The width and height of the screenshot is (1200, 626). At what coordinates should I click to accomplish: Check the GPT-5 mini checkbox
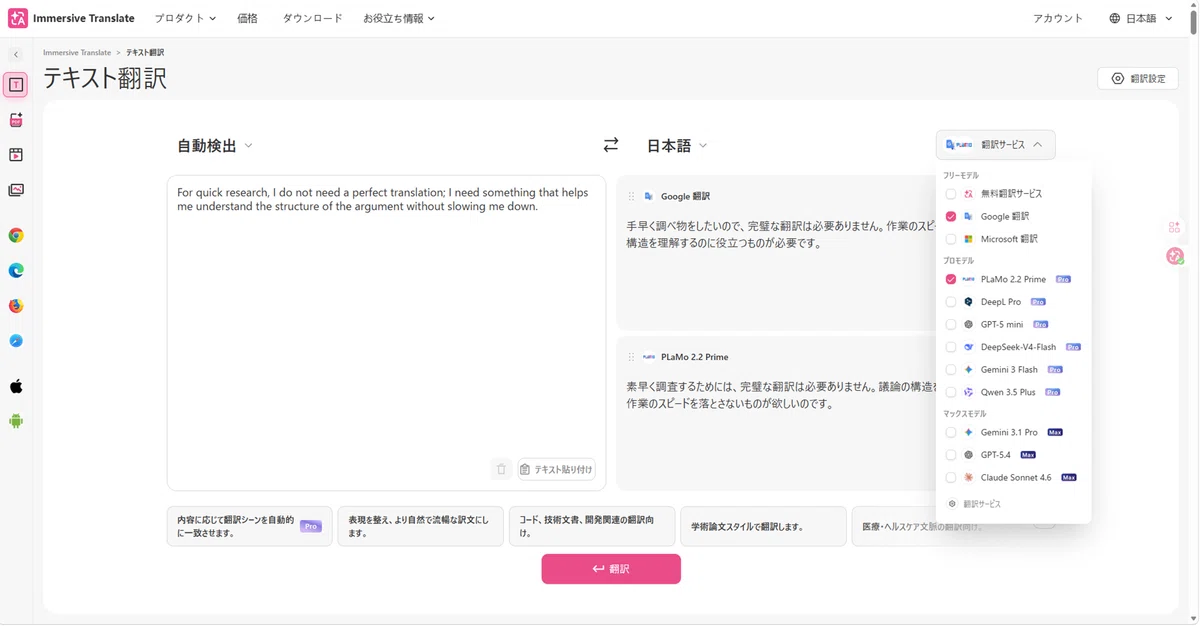point(951,324)
